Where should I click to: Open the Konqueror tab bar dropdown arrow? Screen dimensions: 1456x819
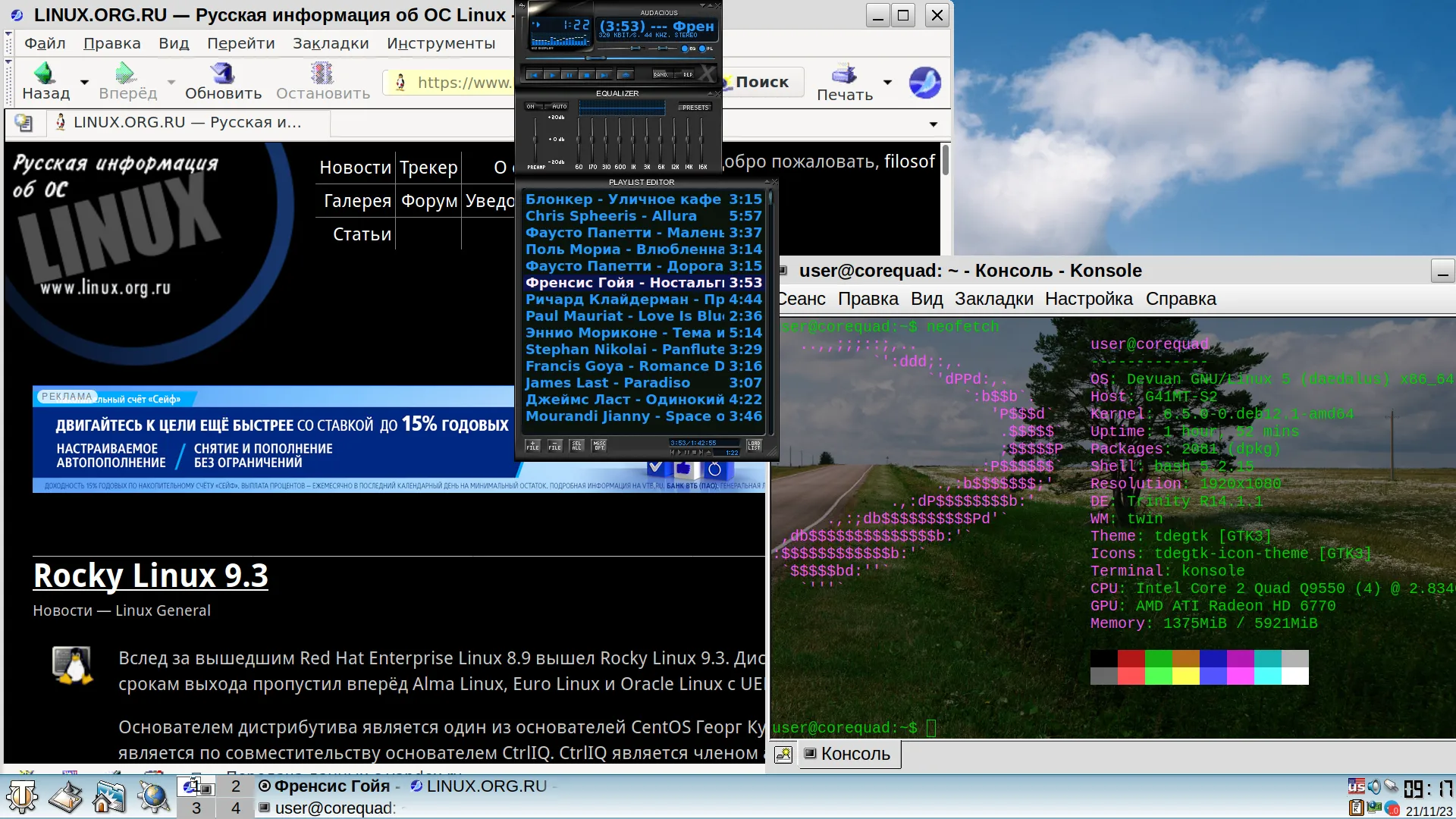coord(934,124)
